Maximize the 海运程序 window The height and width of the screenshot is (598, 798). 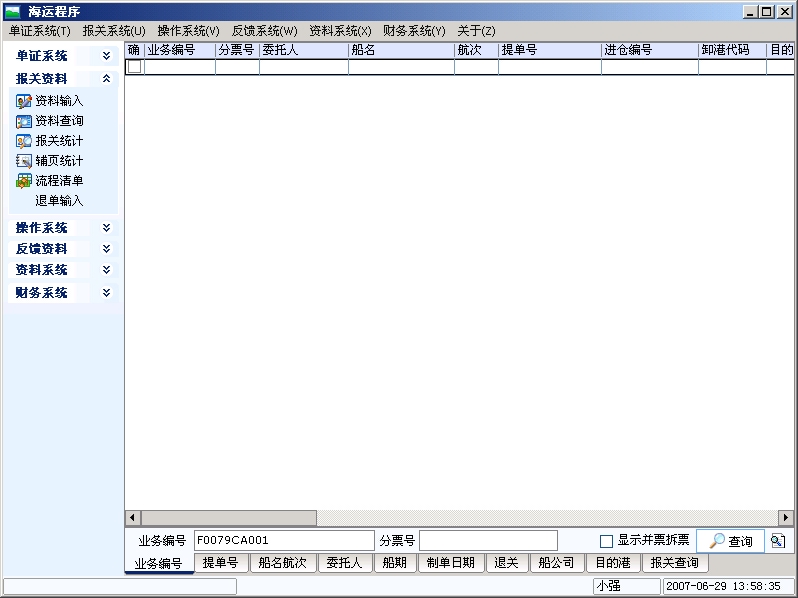[x=767, y=11]
